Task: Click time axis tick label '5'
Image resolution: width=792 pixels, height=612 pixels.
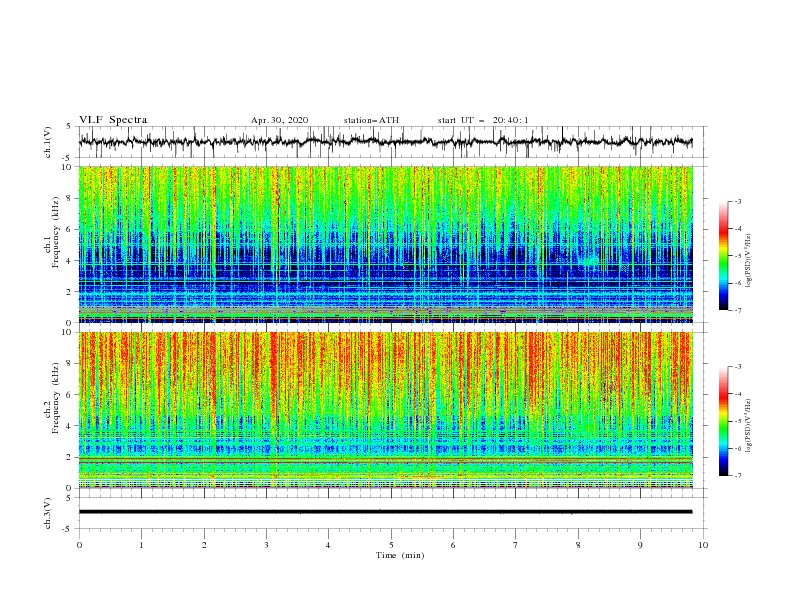Action: [x=391, y=545]
